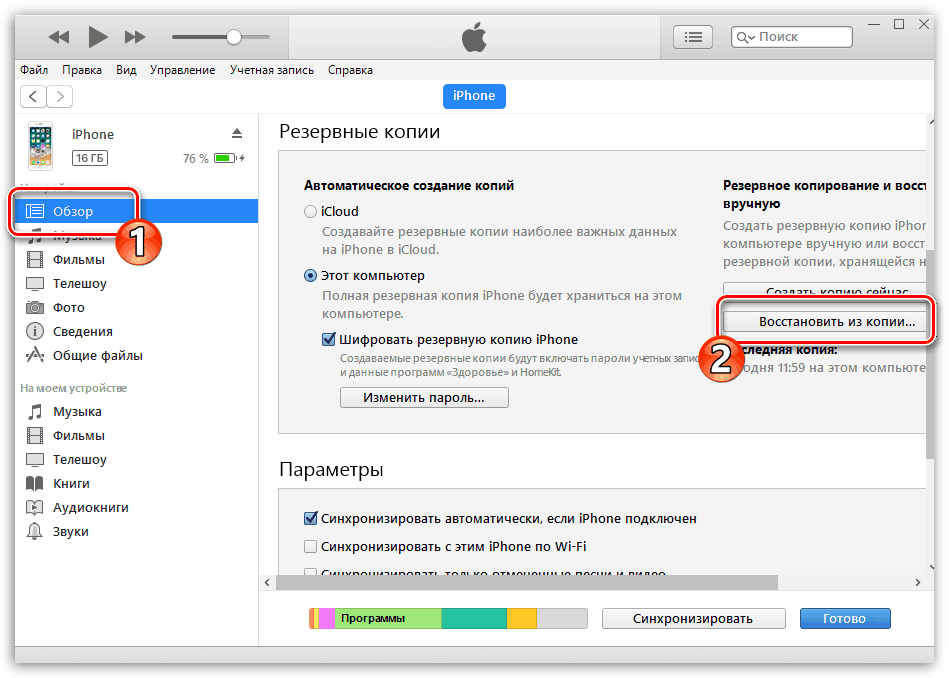The height and width of the screenshot is (678, 949).
Task: Click the fast forward next button
Action: coord(135,37)
